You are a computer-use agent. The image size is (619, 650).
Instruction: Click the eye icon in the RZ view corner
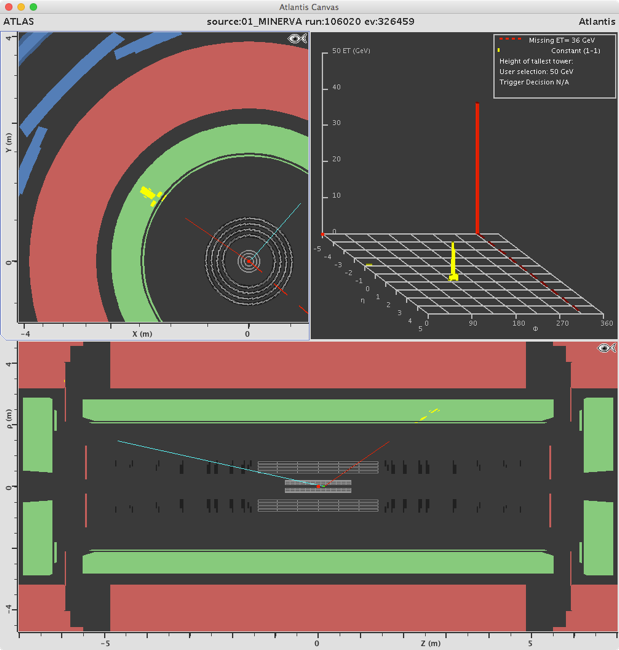click(604, 348)
